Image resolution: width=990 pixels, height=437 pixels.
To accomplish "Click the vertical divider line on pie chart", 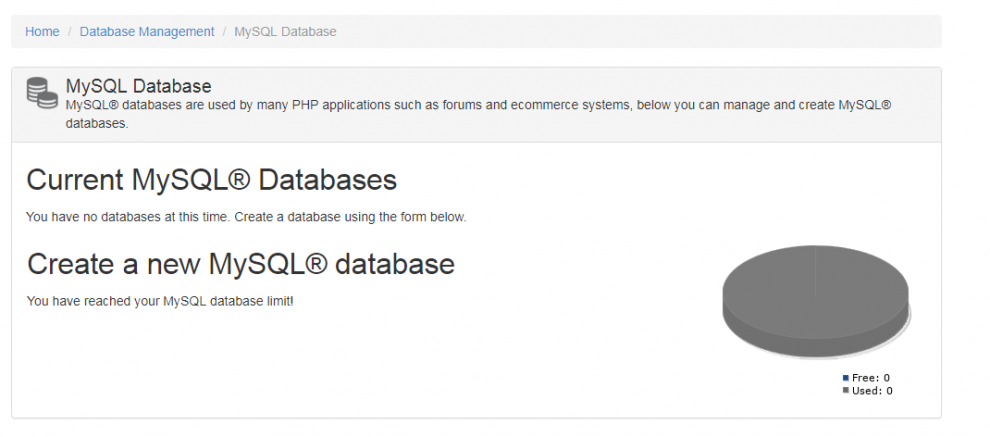I will [815, 270].
